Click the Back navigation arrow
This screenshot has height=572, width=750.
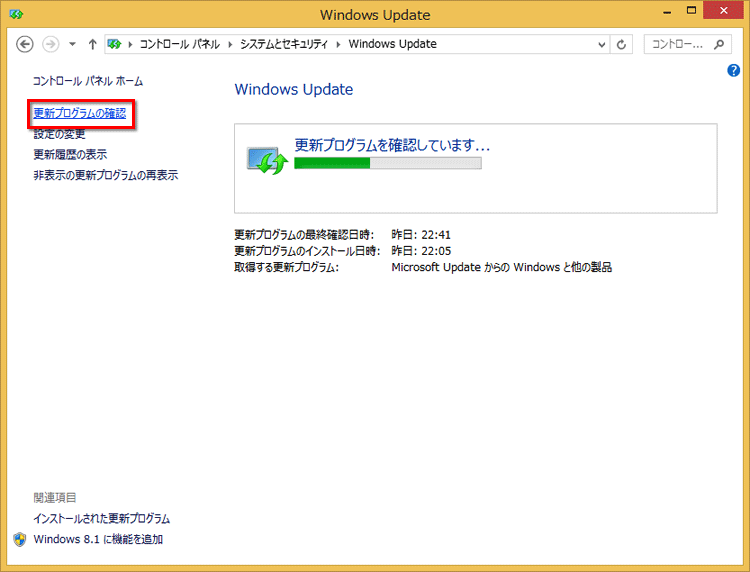(26, 44)
